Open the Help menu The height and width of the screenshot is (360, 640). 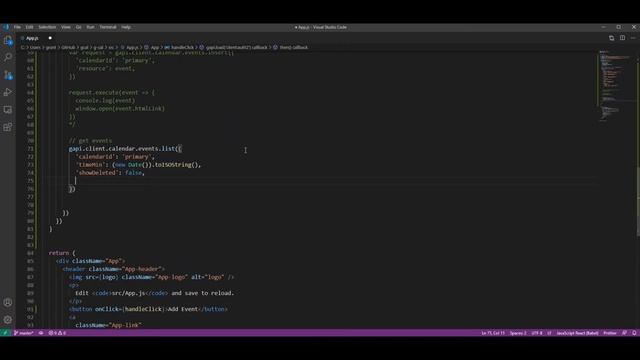126,27
